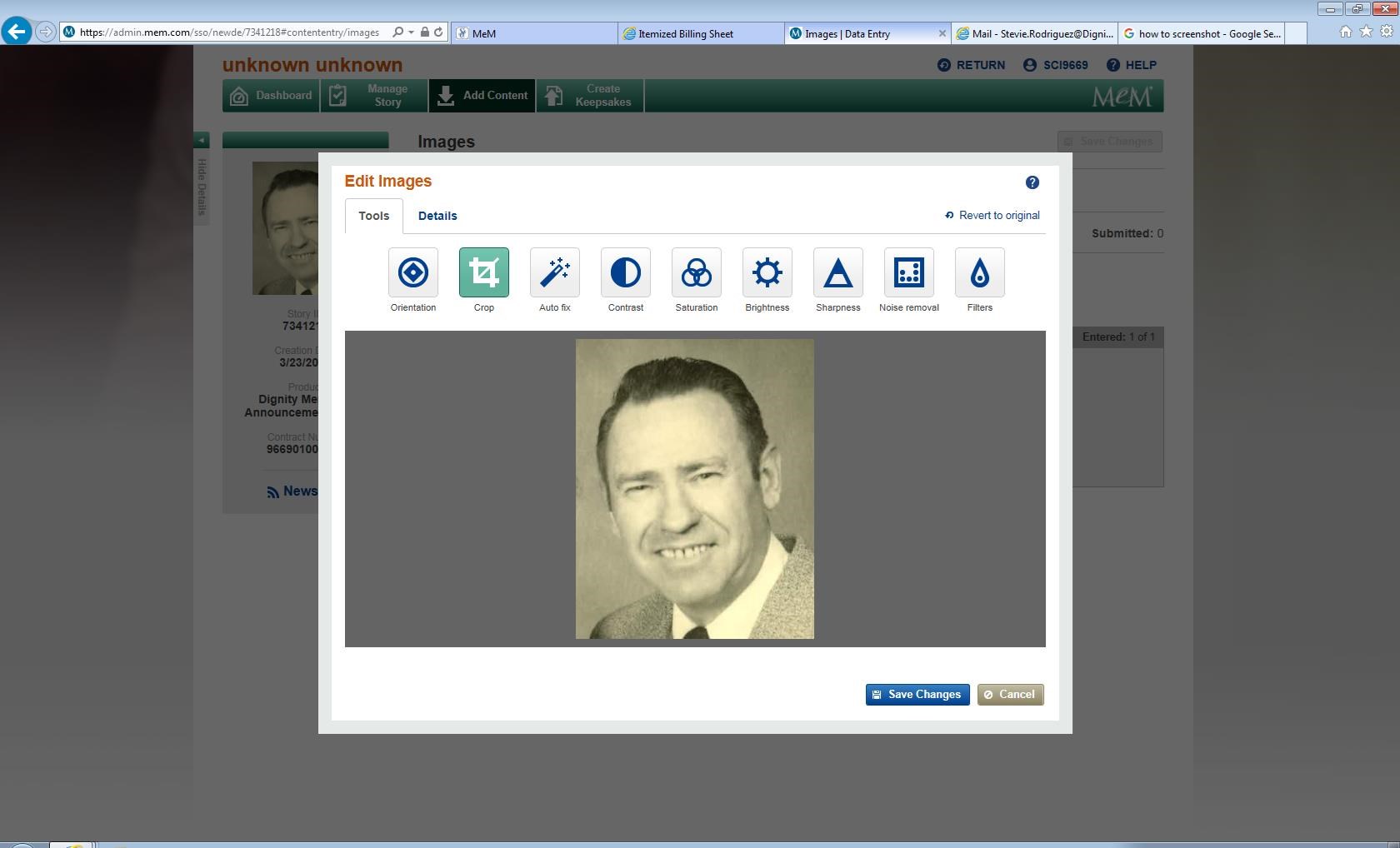1400x848 pixels.
Task: Save Changes in the dialog
Action: click(x=917, y=695)
